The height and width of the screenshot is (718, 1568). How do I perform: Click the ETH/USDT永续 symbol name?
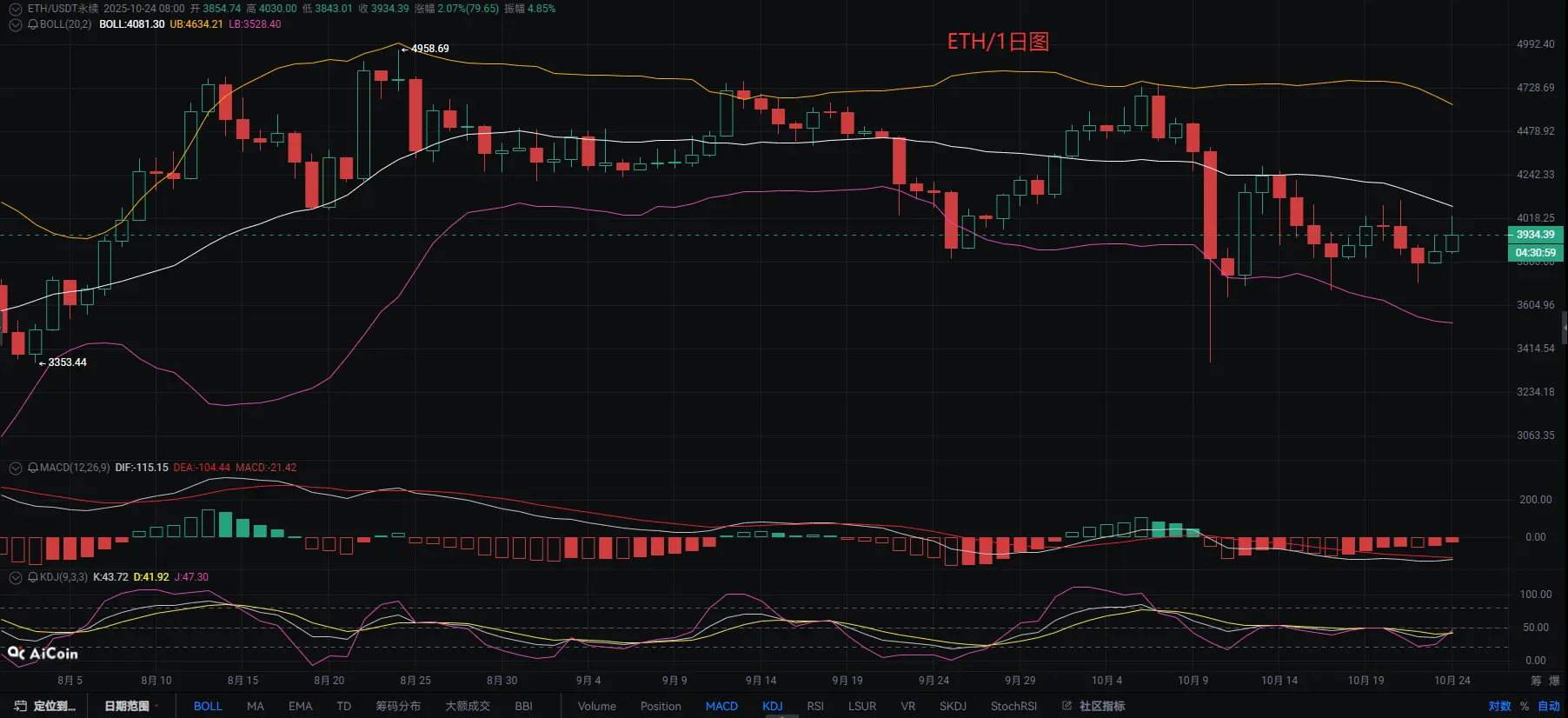[63, 9]
